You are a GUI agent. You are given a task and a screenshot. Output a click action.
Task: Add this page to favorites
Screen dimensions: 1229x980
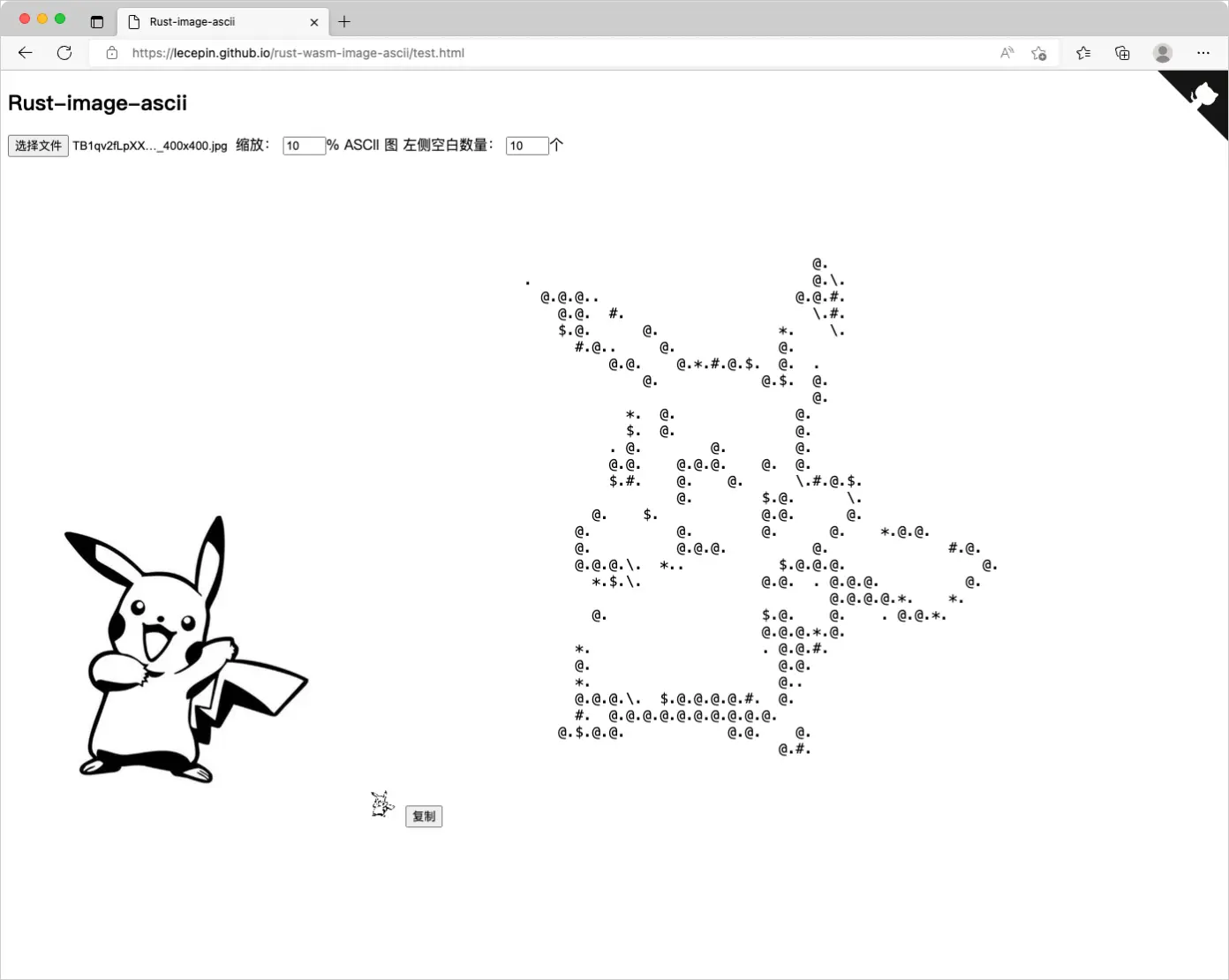pyautogui.click(x=1039, y=53)
